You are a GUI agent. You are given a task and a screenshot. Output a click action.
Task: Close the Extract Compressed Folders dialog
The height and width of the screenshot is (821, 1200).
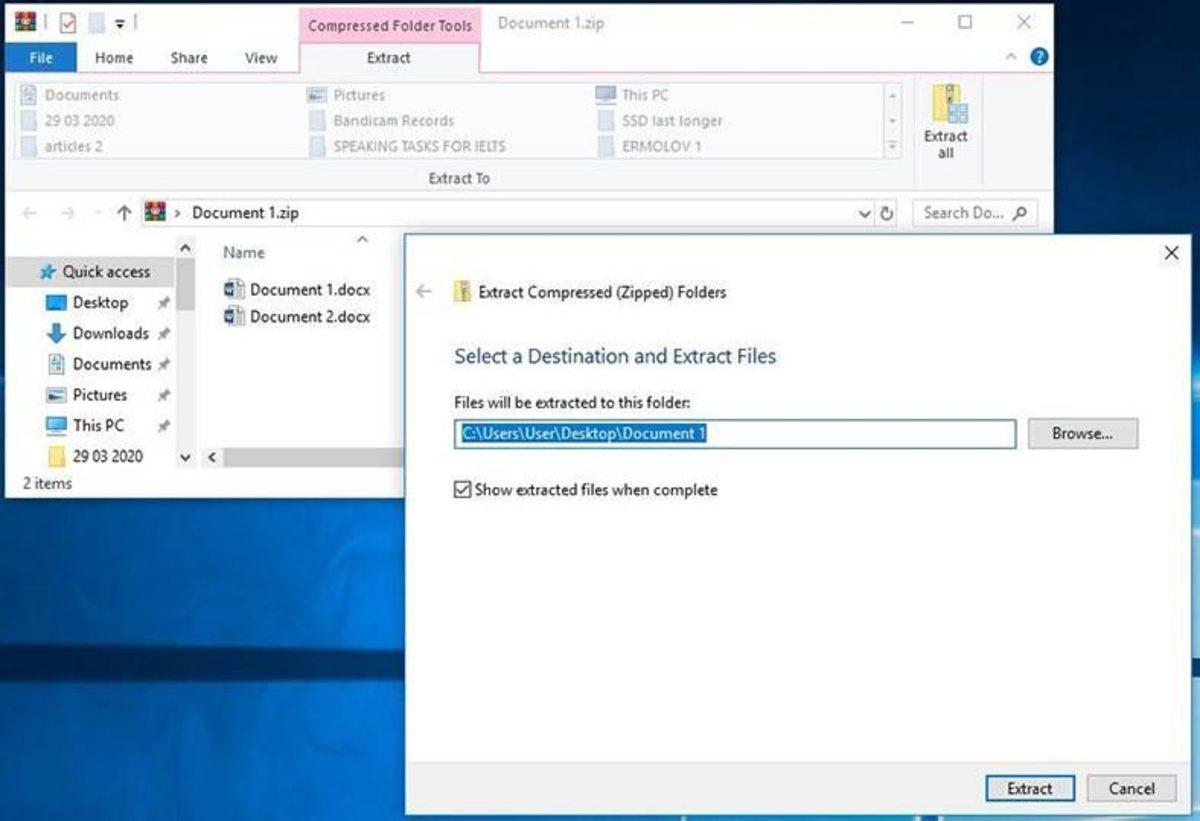point(1172,254)
